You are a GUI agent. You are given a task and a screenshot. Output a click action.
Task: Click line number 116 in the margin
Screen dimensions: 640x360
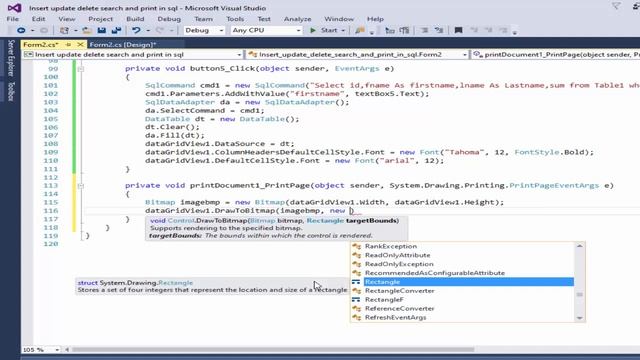click(51, 211)
